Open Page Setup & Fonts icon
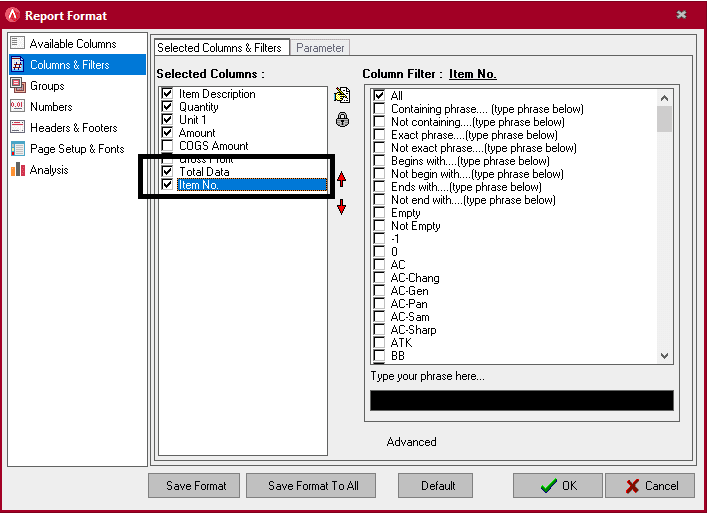The width and height of the screenshot is (707, 513). (17, 149)
